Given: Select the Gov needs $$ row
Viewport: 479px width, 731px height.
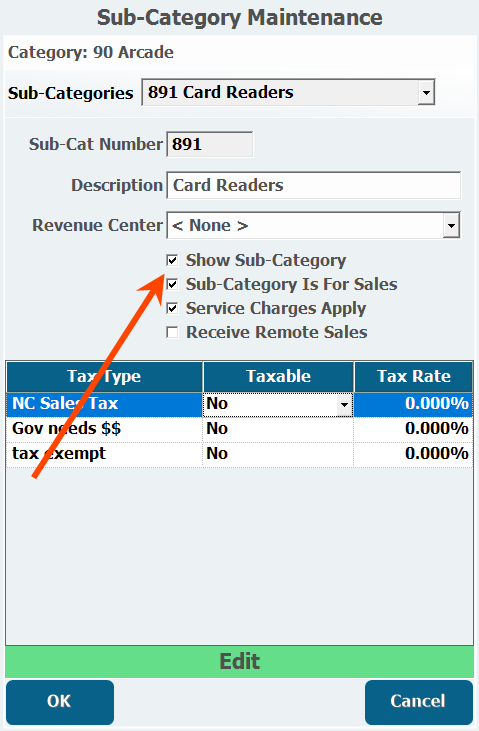Looking at the screenshot, I should coord(239,428).
